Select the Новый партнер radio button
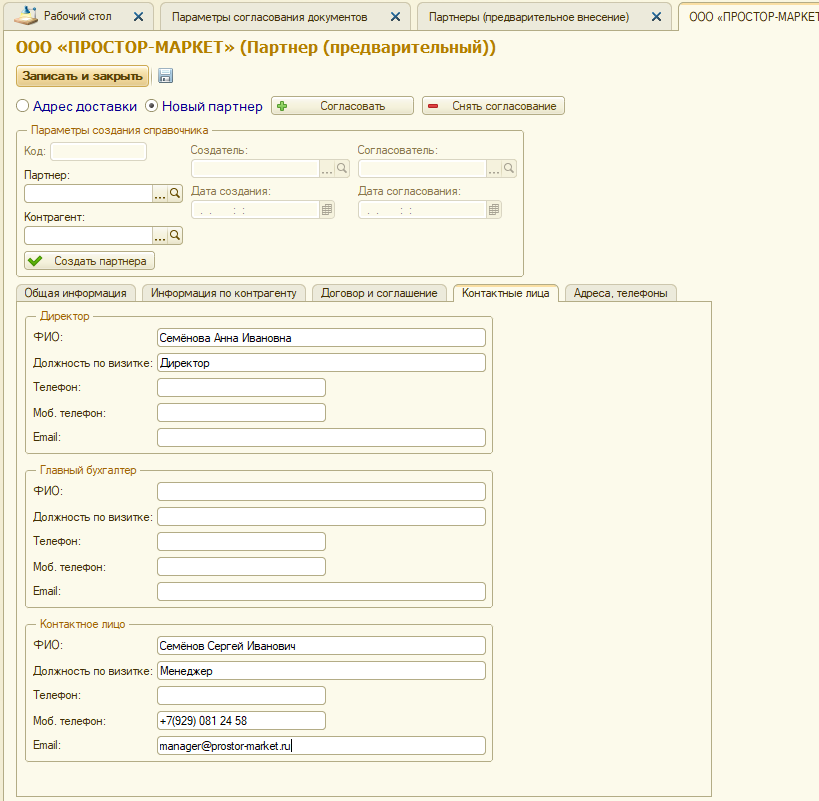The image size is (819, 801). coord(152,106)
